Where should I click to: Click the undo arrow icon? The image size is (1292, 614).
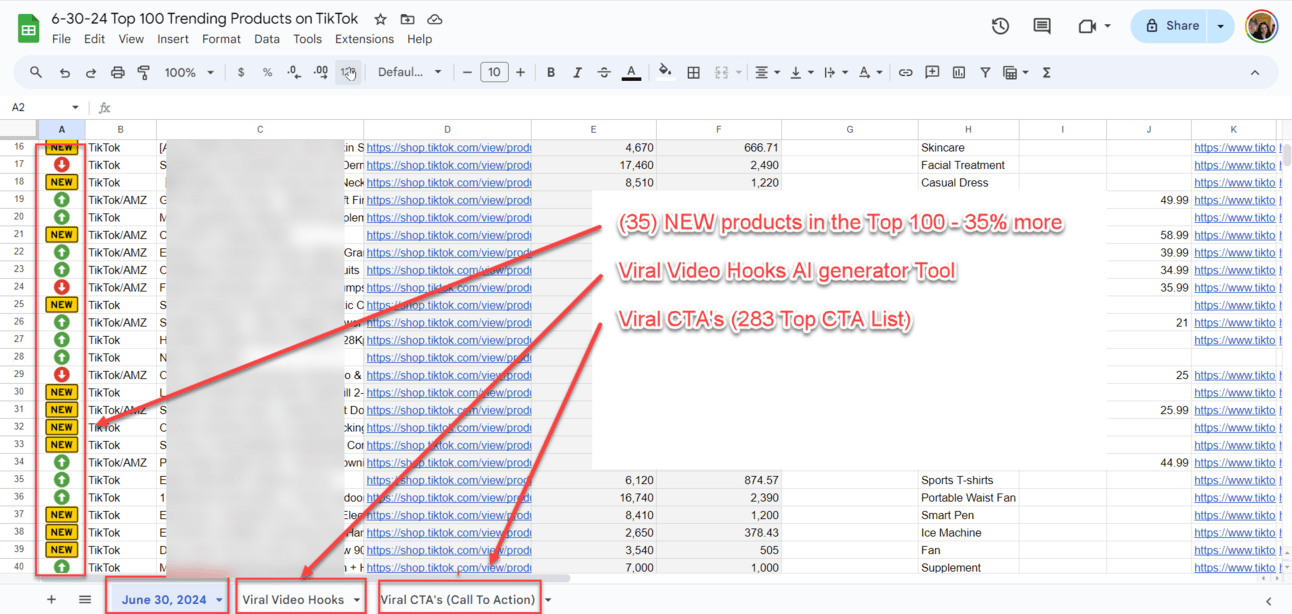(x=65, y=73)
